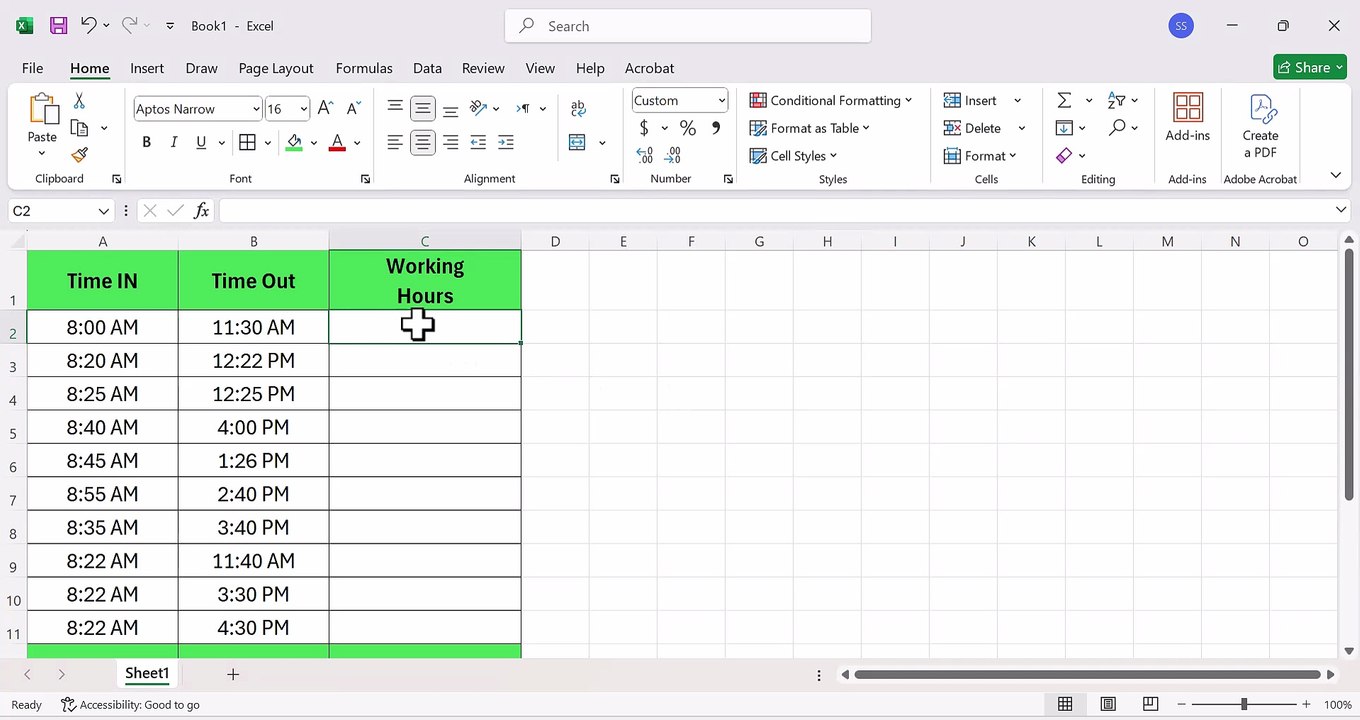Click the Font Color letter A icon
1360x720 pixels.
coord(337,142)
